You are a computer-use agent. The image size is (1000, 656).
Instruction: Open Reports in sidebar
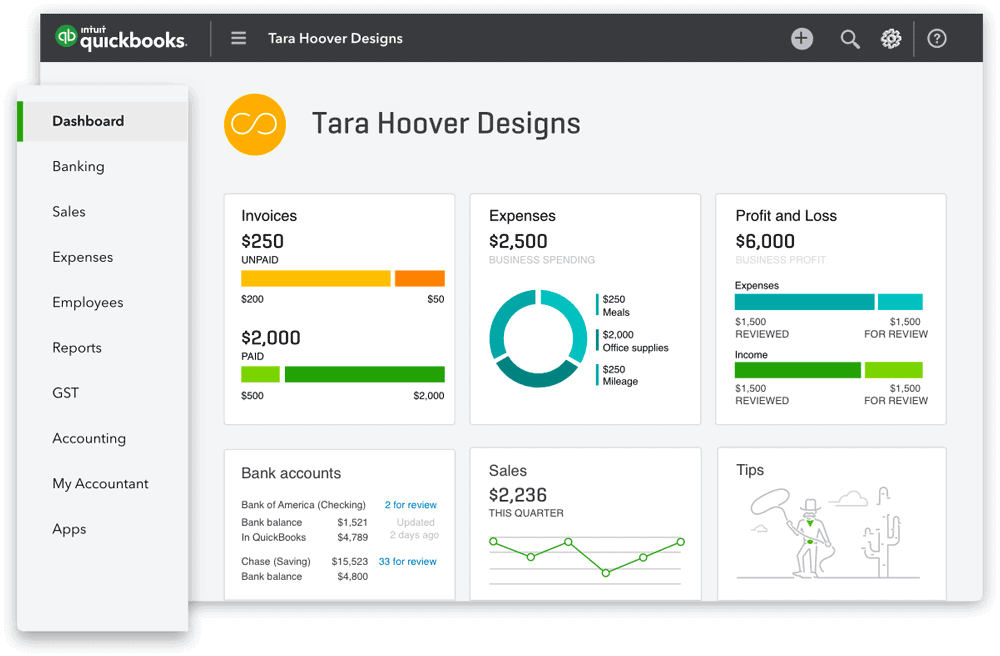pyautogui.click(x=77, y=348)
